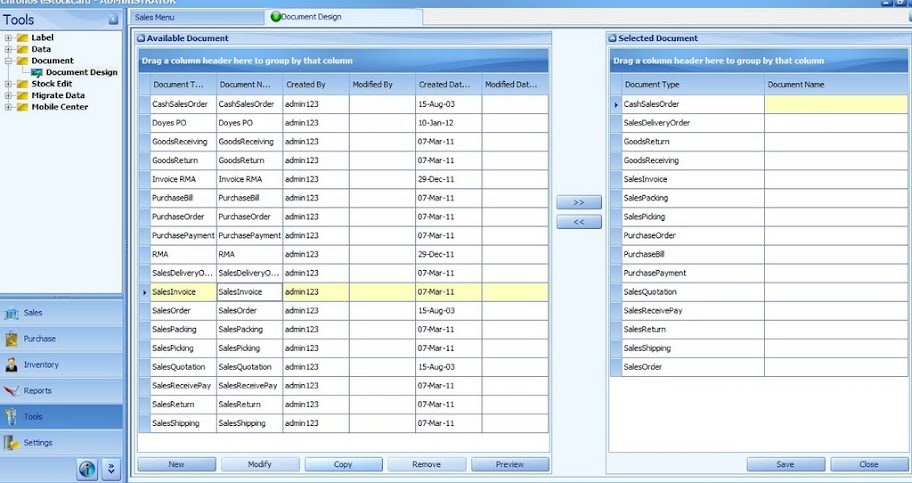Viewport: 912px width, 483px height.
Task: Click the Stock Edit folder icon
Action: (23, 84)
